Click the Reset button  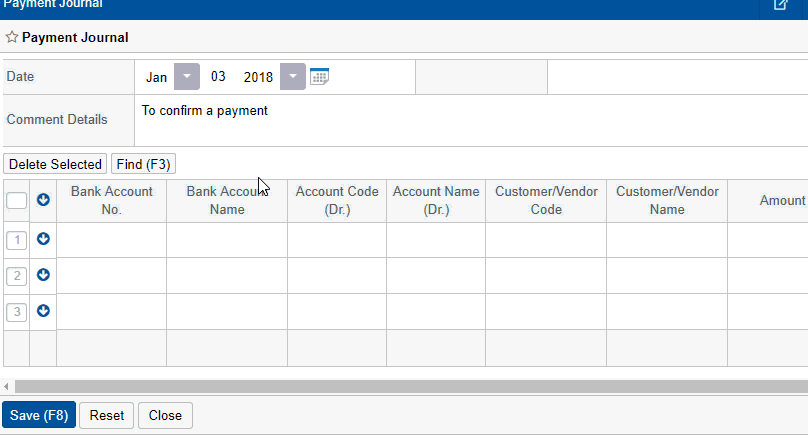(107, 415)
